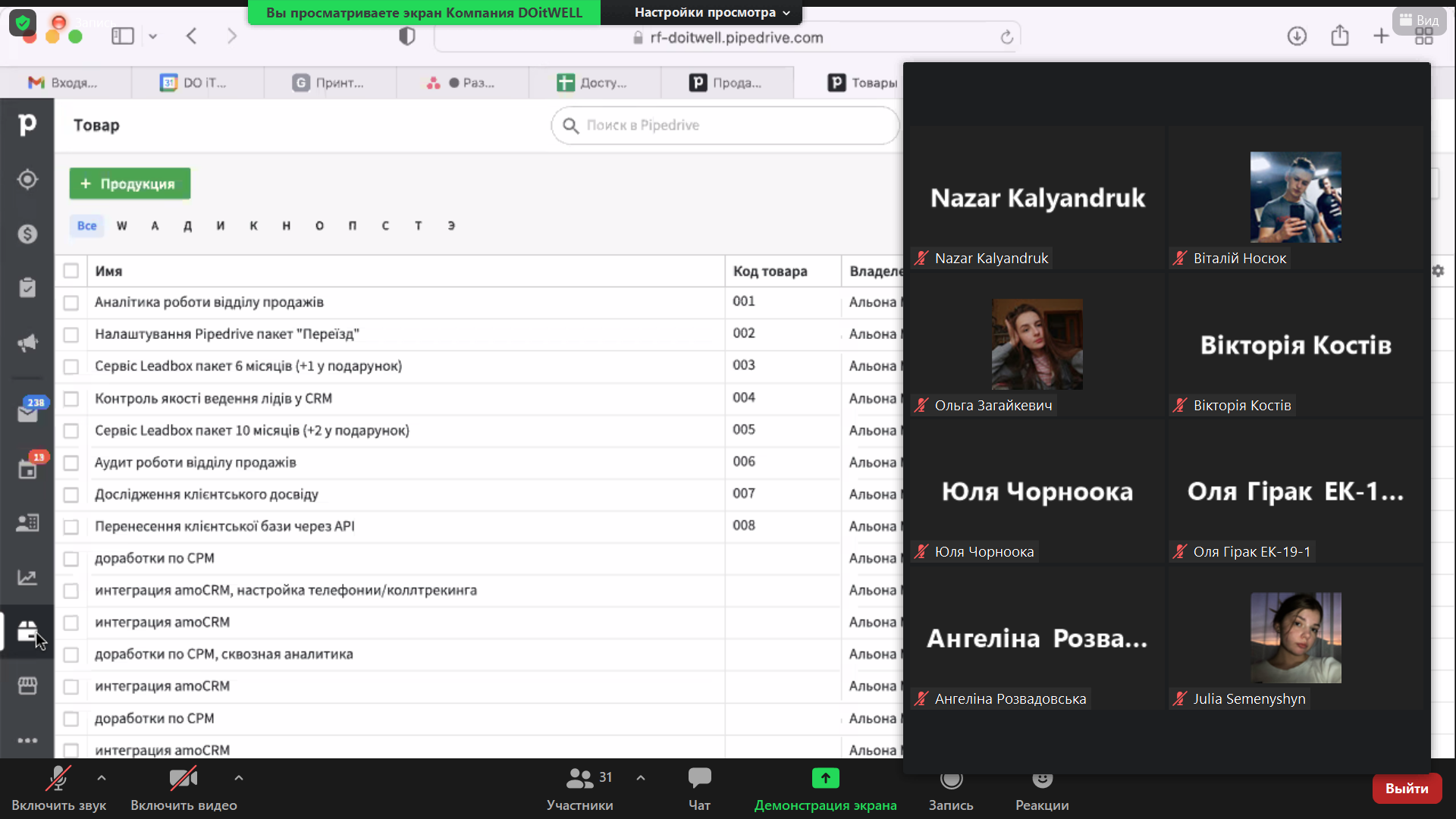The height and width of the screenshot is (819, 1456).
Task: Open Contacts icon in Pipedrive sidebar
Action: tap(27, 523)
